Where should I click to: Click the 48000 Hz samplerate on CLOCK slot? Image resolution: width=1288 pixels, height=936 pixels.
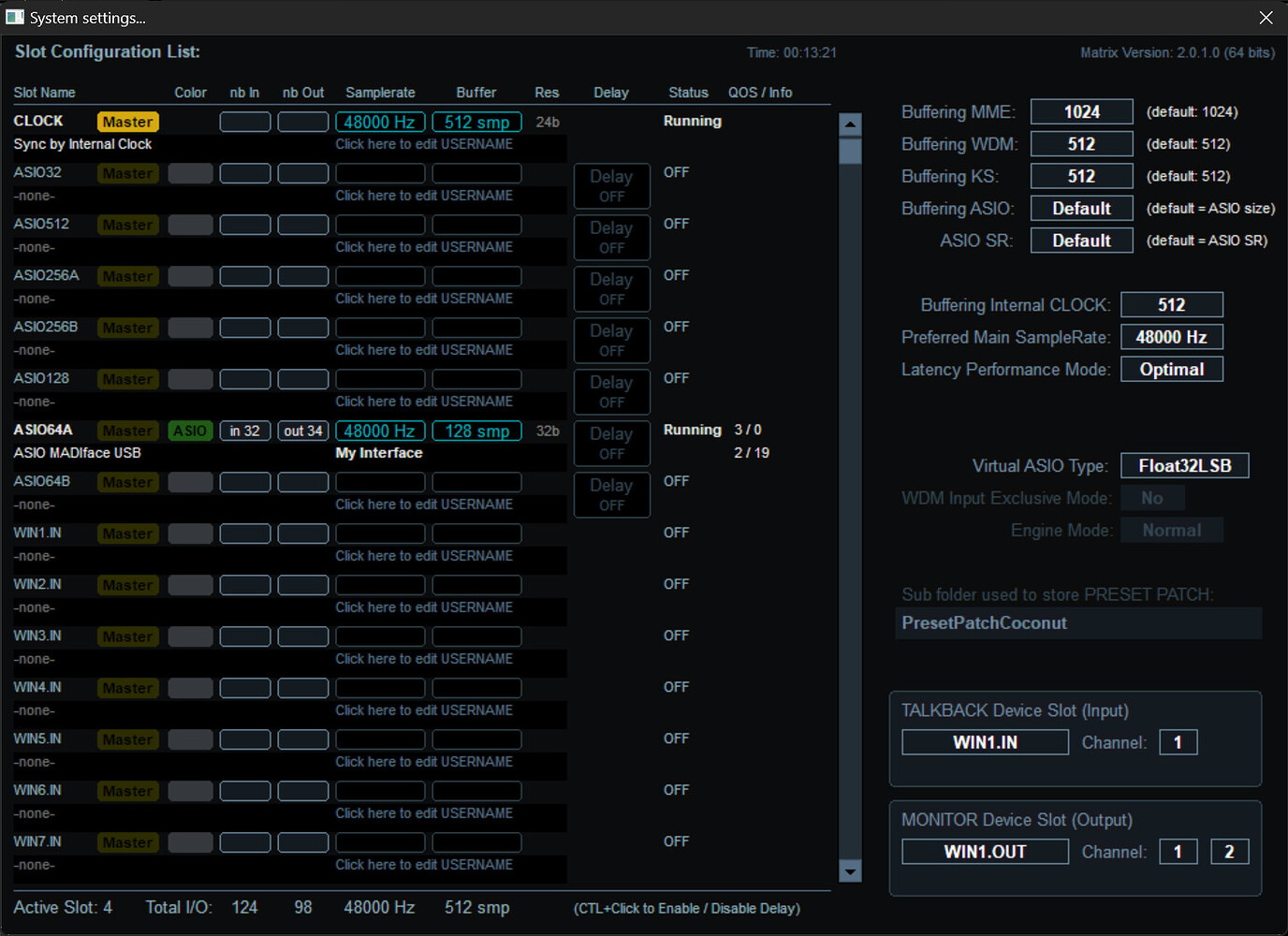coord(379,121)
